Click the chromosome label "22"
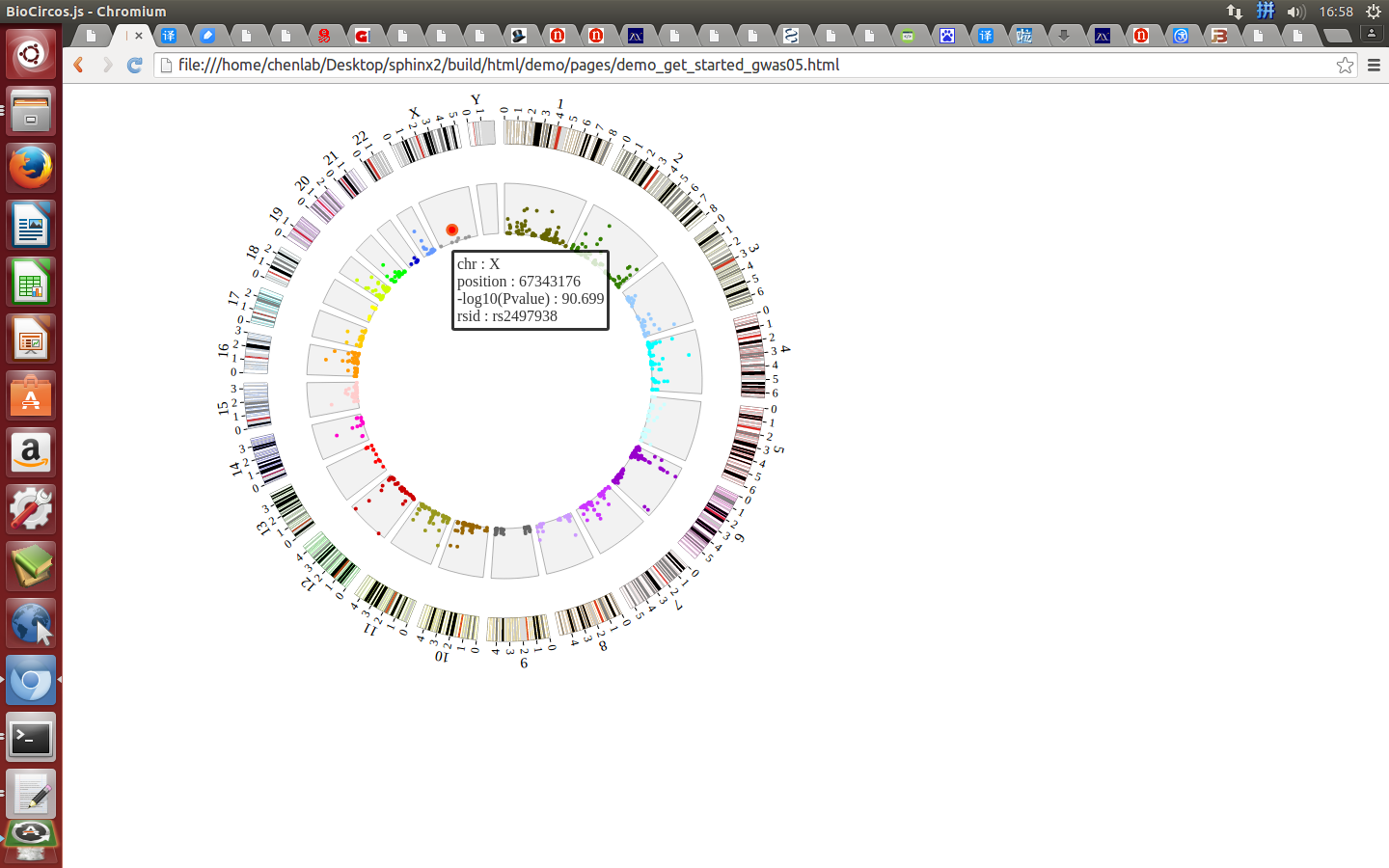Viewport: 1389px width, 868px height. click(361, 138)
